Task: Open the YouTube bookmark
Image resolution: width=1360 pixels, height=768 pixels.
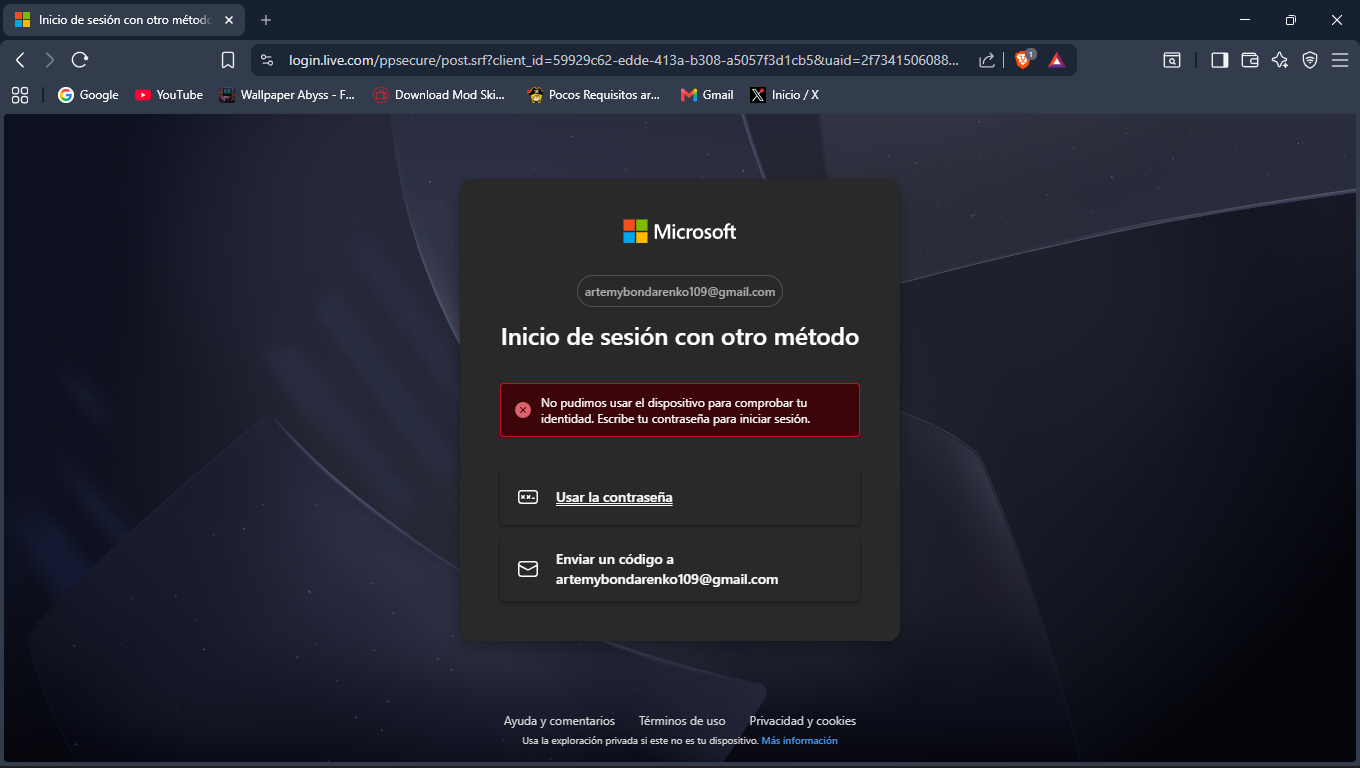Action: 169,95
